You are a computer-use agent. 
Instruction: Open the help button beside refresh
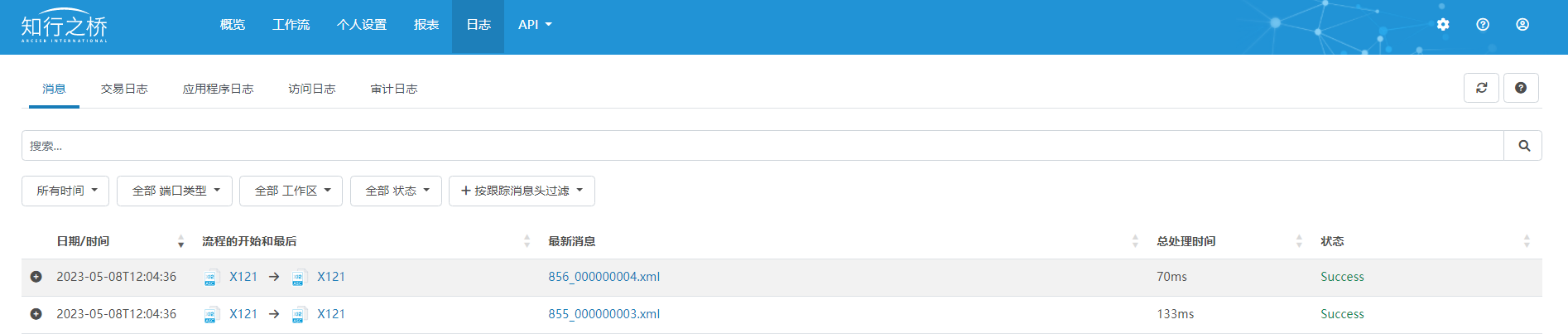[x=1521, y=88]
